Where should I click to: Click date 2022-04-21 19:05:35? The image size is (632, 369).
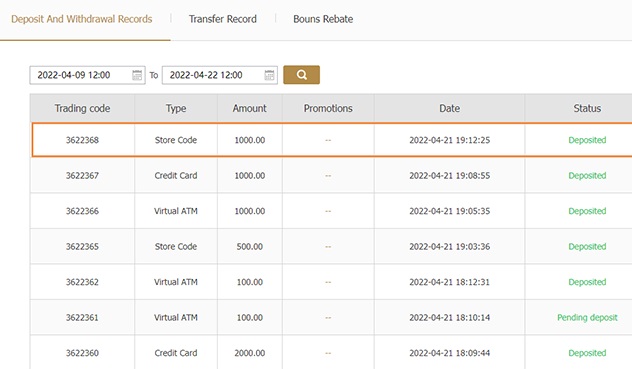[449, 211]
